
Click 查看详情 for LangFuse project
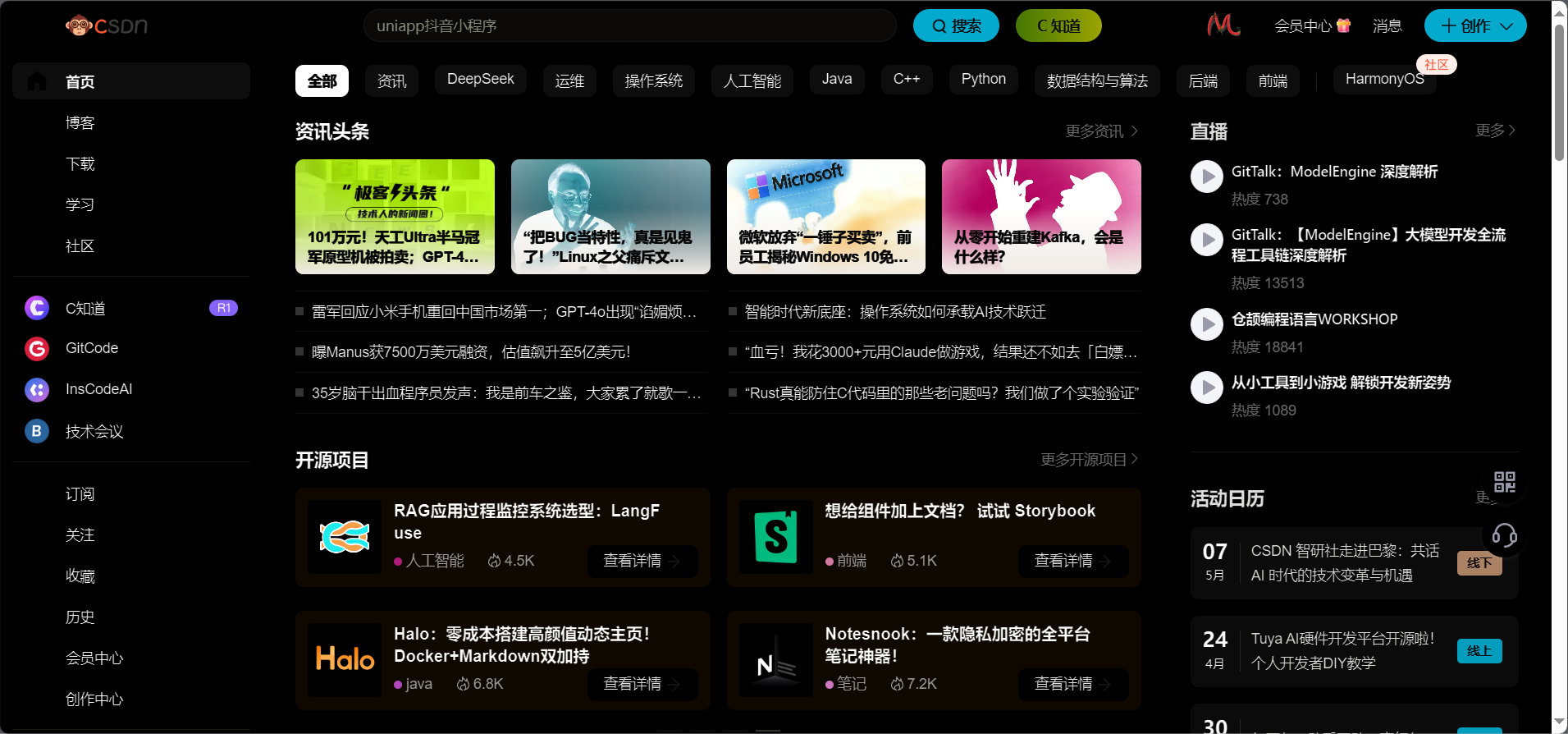pos(642,561)
